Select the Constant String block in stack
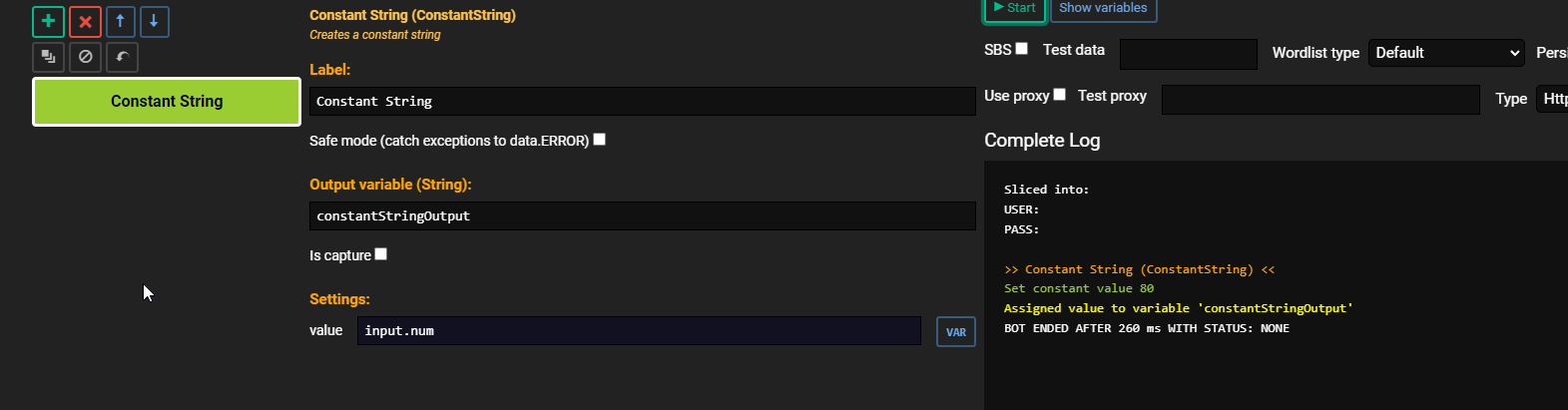 click(167, 102)
